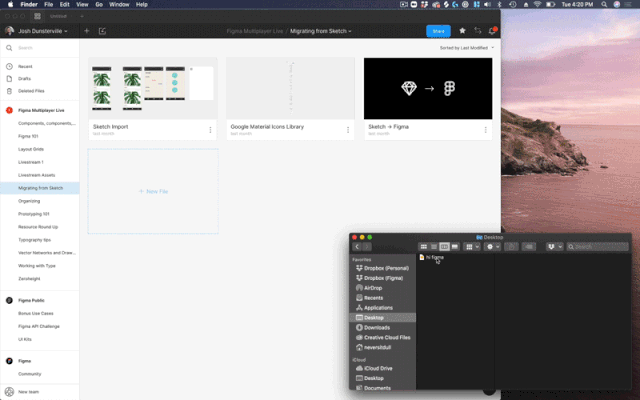Select the Untitled tab in Figma

(58, 16)
